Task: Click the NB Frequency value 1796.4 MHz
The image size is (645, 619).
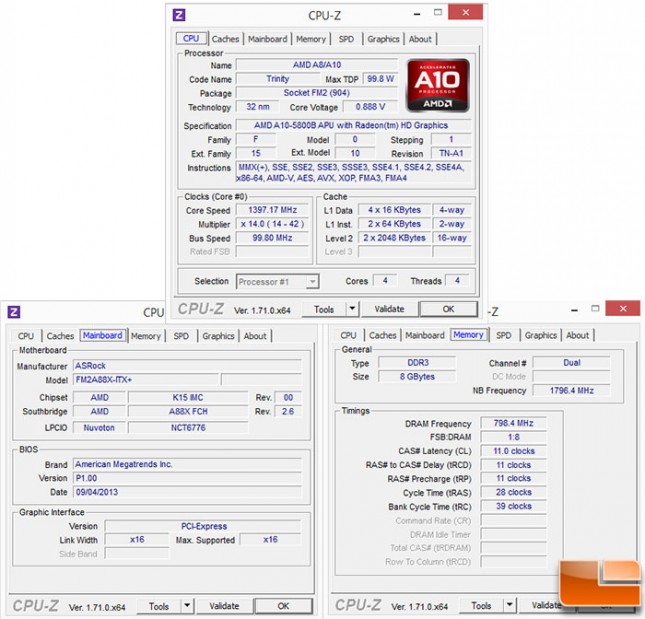Action: [571, 390]
